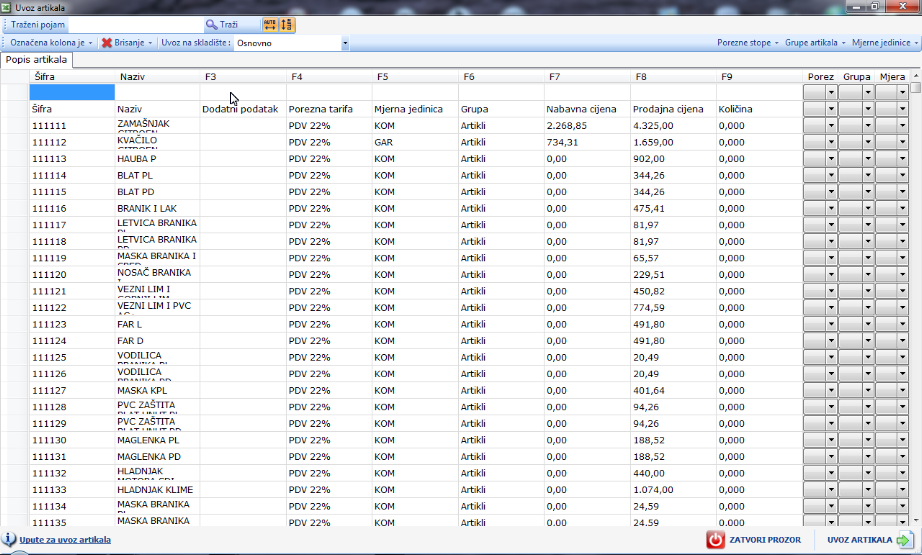
Task: Select price cell 2.268,85
Action: coord(587,125)
